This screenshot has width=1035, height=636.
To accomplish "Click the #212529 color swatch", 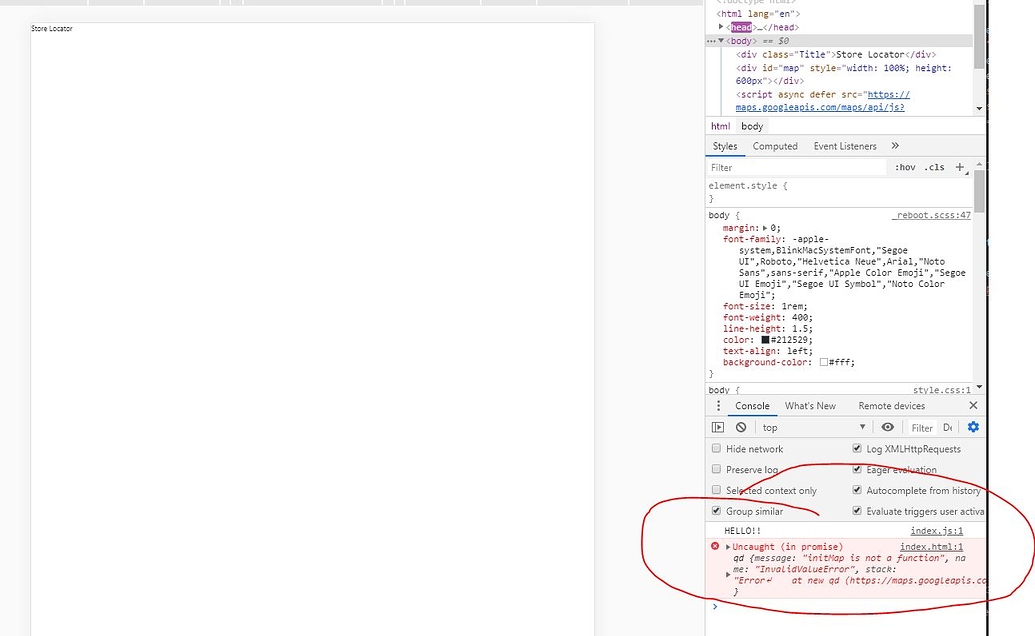I will point(765,340).
